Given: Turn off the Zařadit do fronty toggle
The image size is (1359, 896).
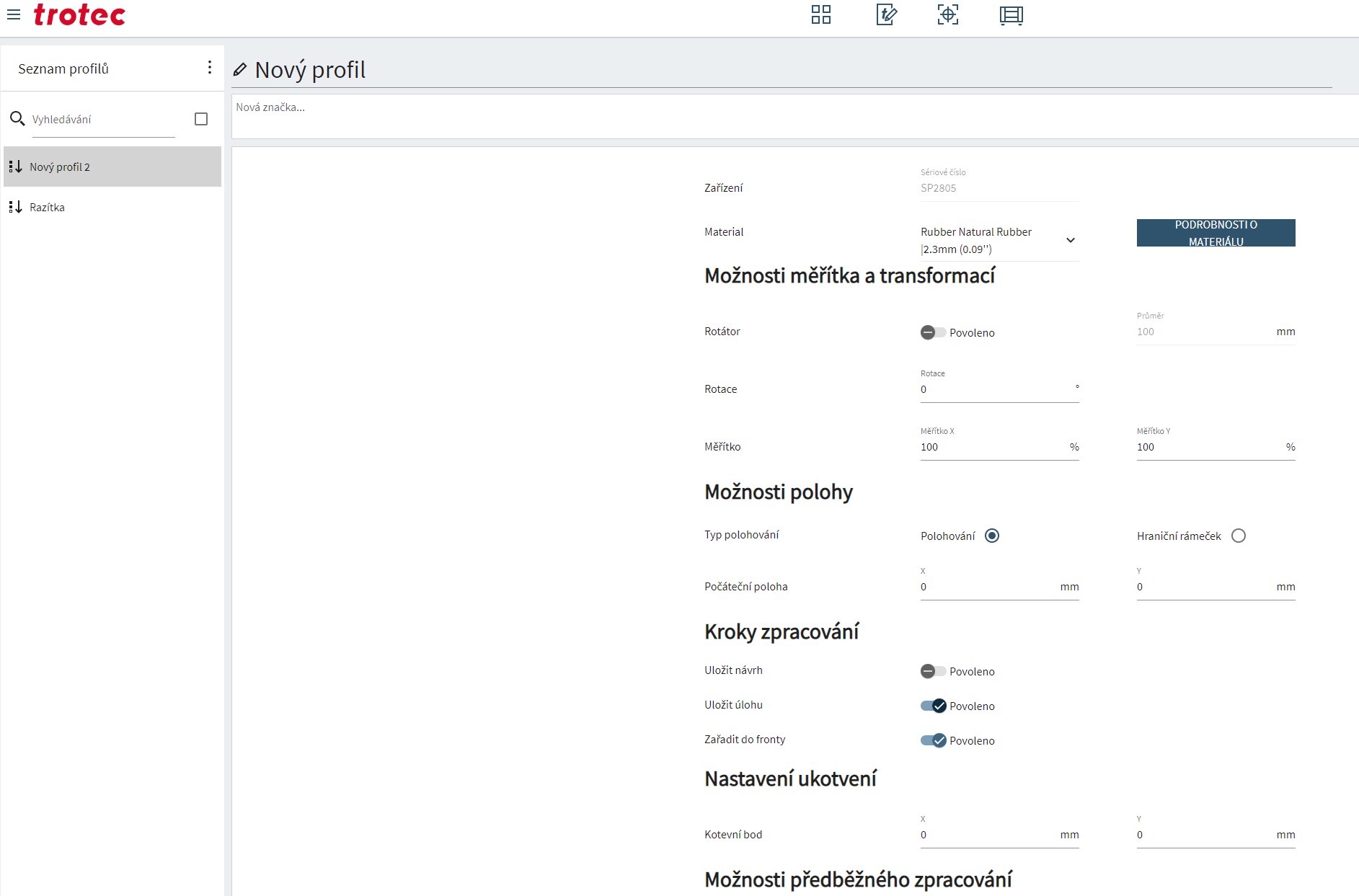Looking at the screenshot, I should click(933, 740).
